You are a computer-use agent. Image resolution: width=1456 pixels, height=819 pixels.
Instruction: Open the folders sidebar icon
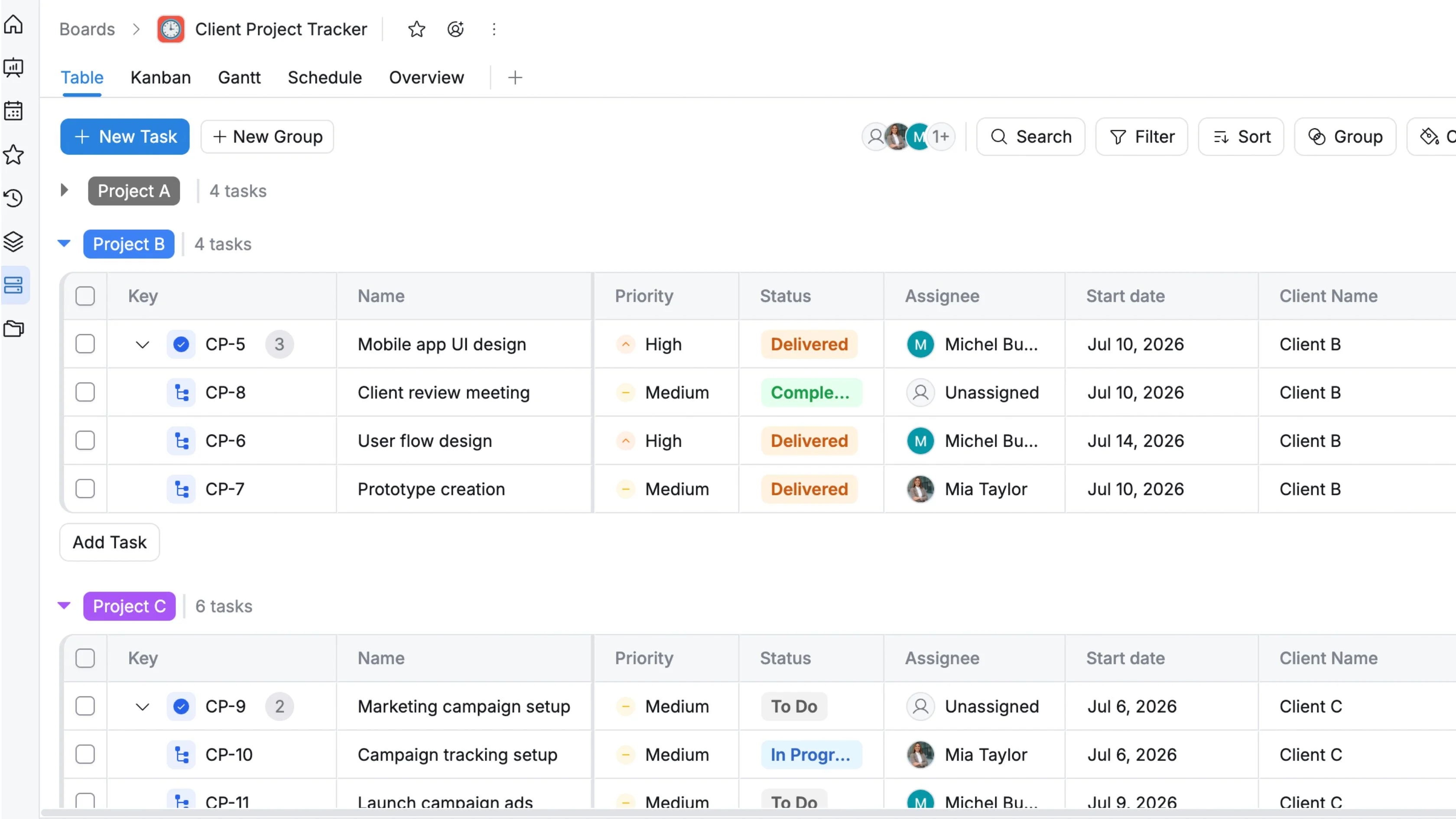point(13,328)
